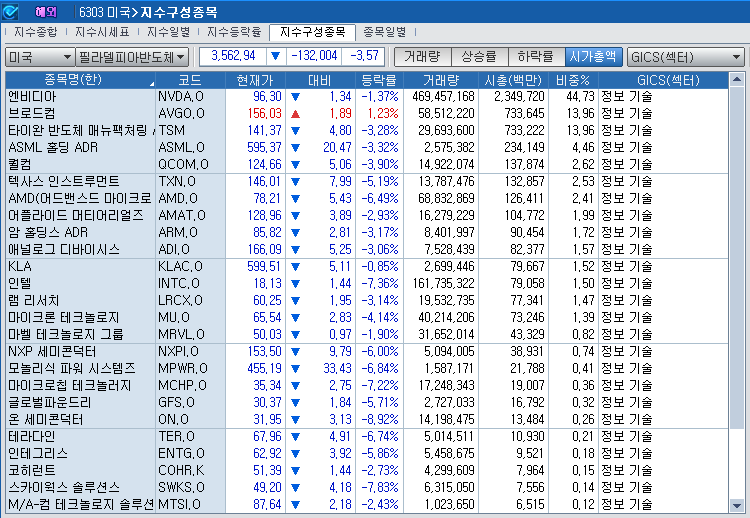Viewport: 750px width, 518px height.
Task: Select NXP 세미콘덕터 row name
Action: tap(52, 352)
